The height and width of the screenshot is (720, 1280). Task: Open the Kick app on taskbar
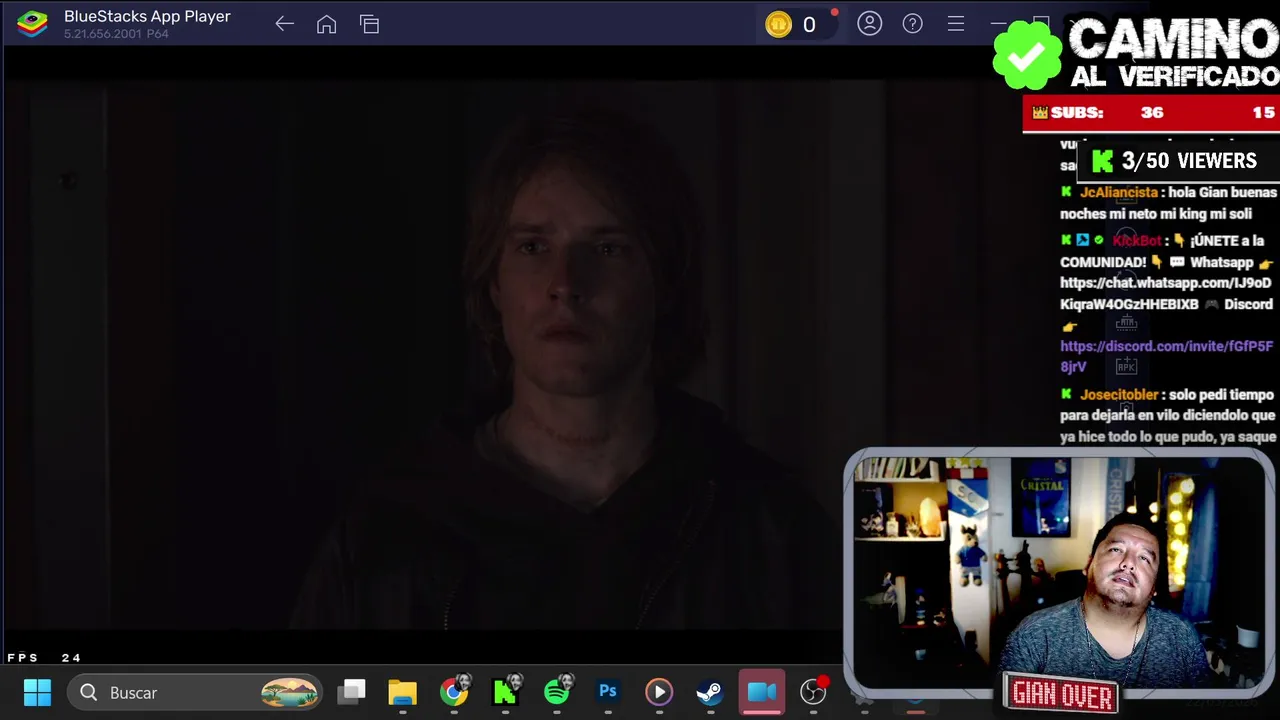[x=505, y=692]
